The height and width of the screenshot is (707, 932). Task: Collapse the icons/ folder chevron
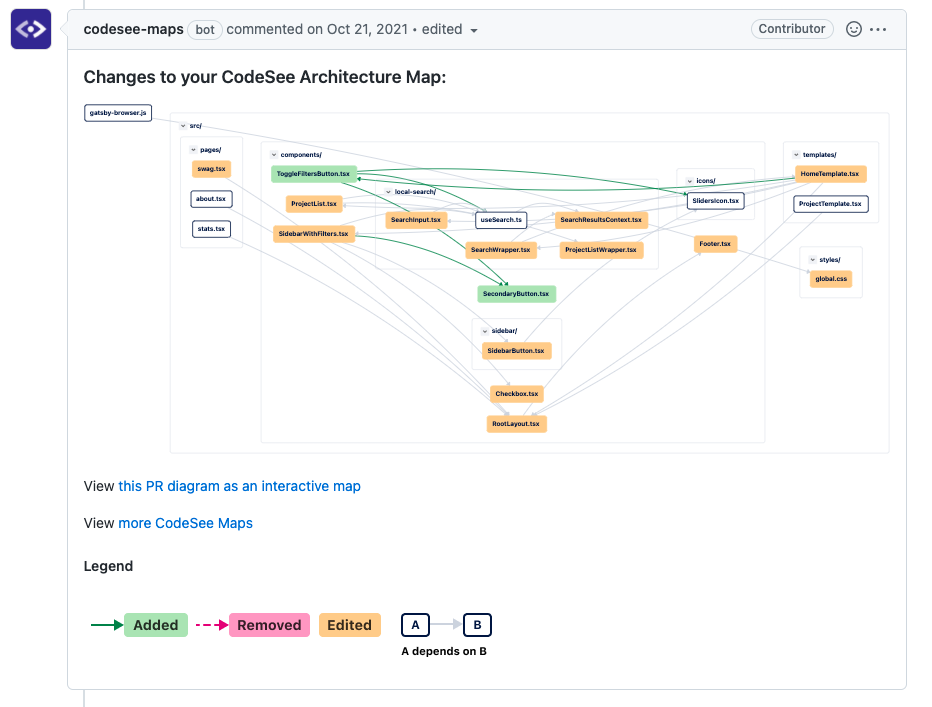pos(689,181)
